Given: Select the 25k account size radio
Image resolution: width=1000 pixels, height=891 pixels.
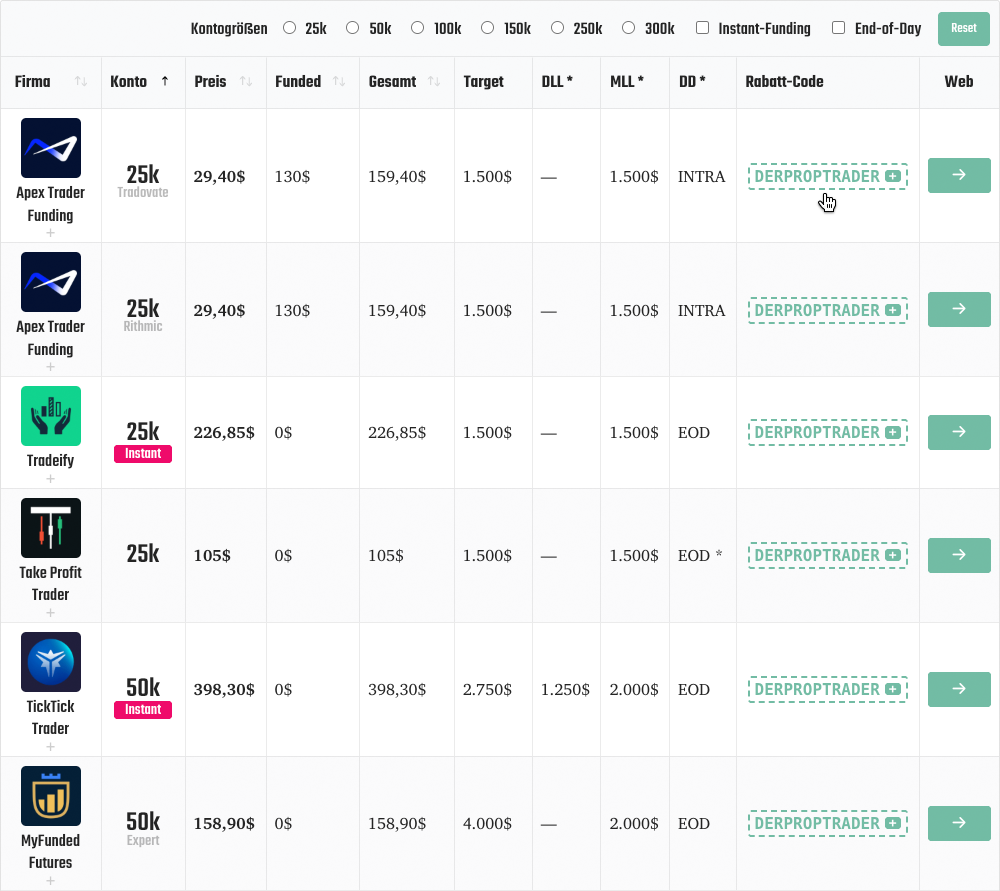Looking at the screenshot, I should click(x=290, y=28).
